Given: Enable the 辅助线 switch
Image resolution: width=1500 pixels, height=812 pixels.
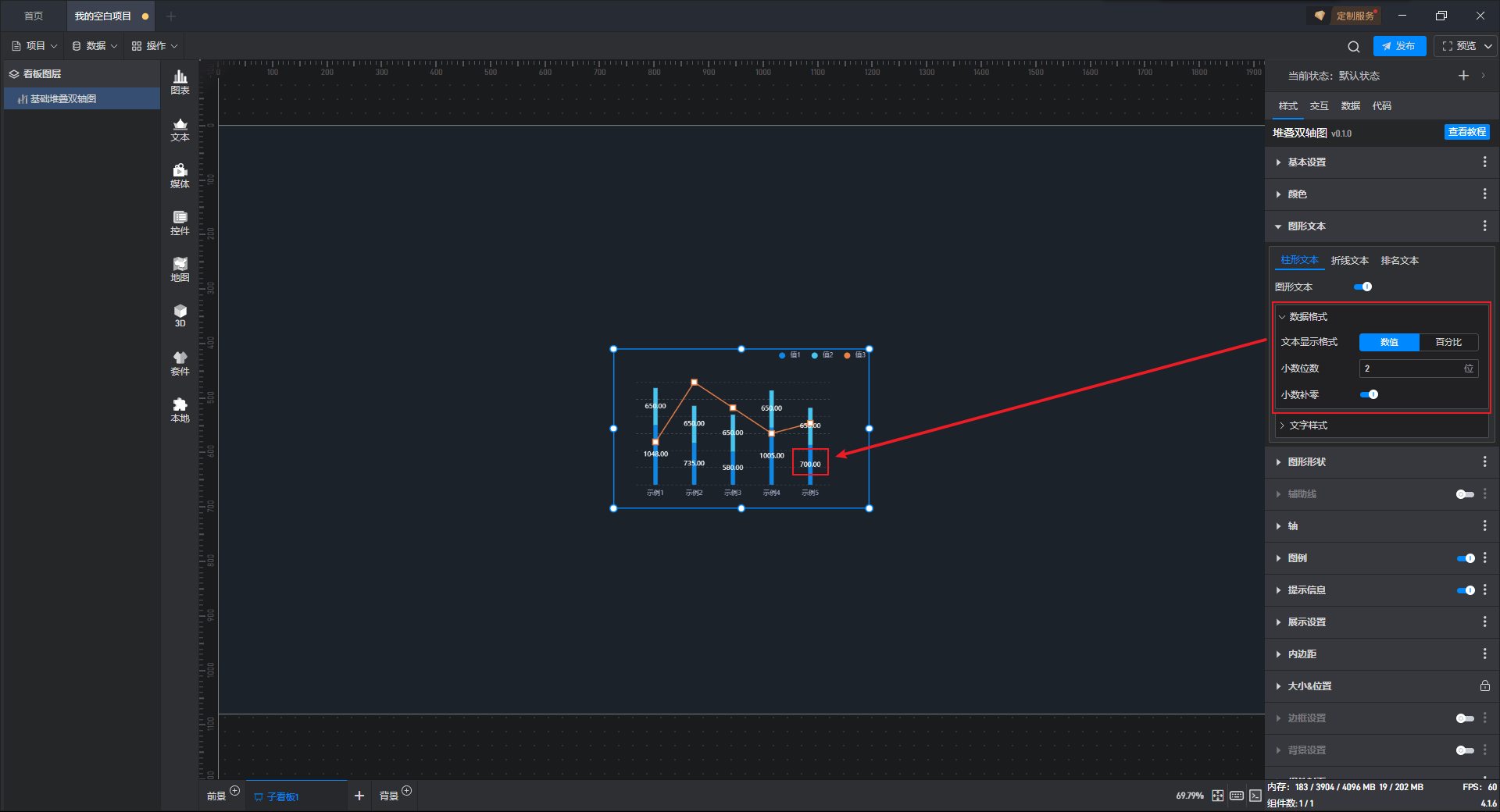Looking at the screenshot, I should pos(1465,494).
